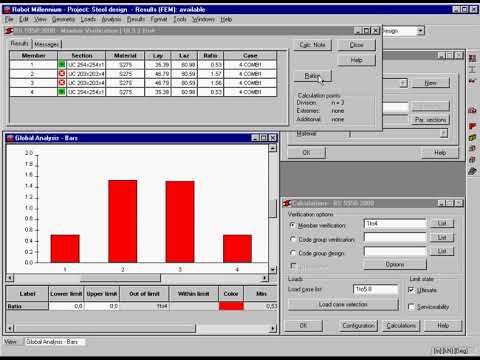Click the Par. sections button
Viewport: 480px width, 360px height.
click(x=431, y=120)
